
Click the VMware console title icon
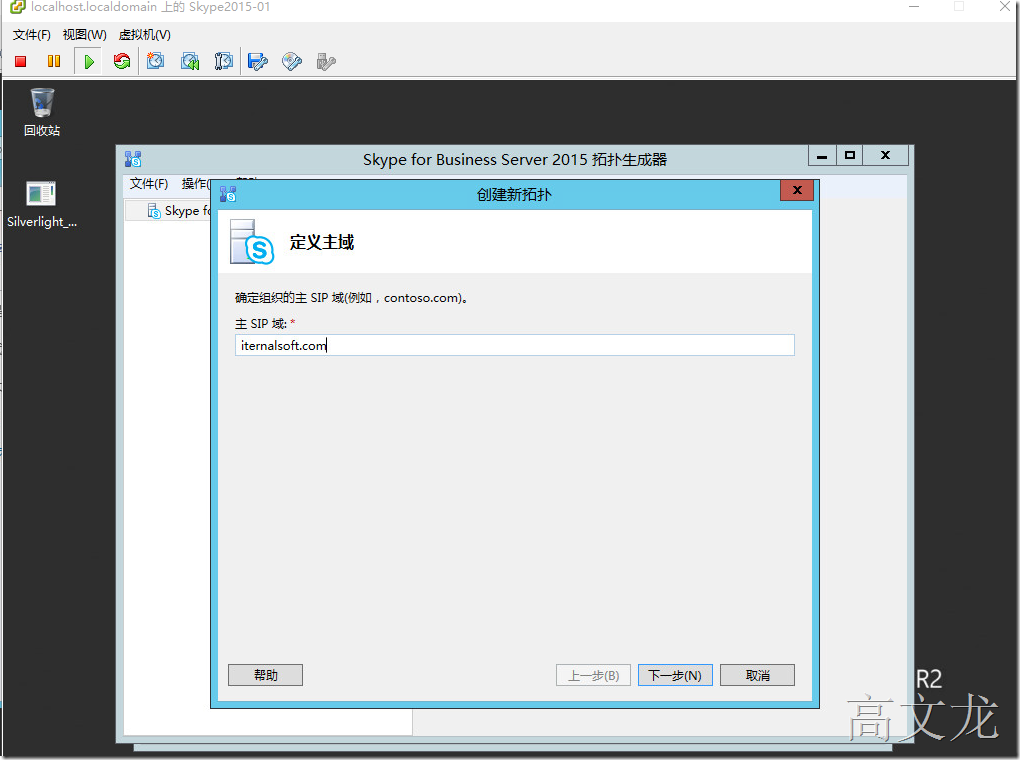click(18, 7)
